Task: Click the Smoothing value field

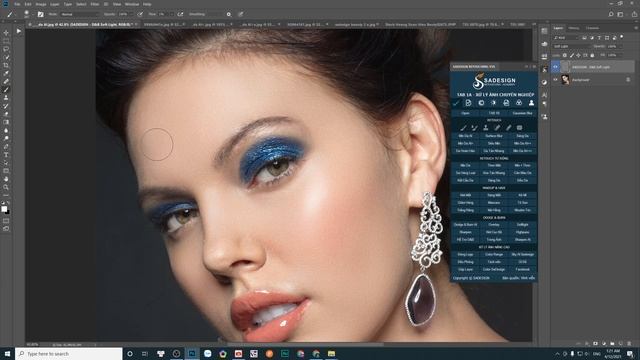Action: tap(214, 14)
